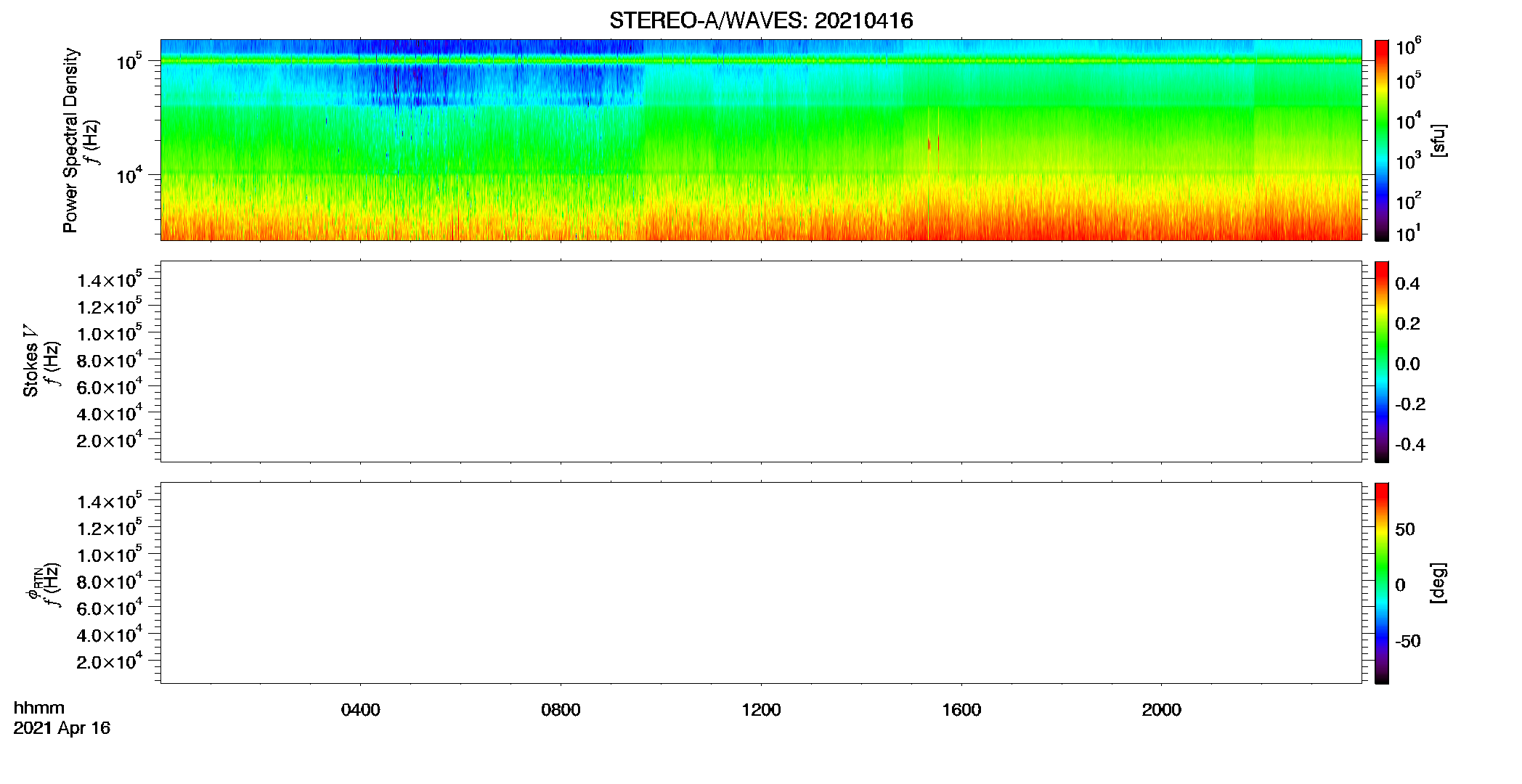The image size is (1522, 784).
Task: Click 1.4×10^5 tick in Stokes V panel
Action: [110, 279]
